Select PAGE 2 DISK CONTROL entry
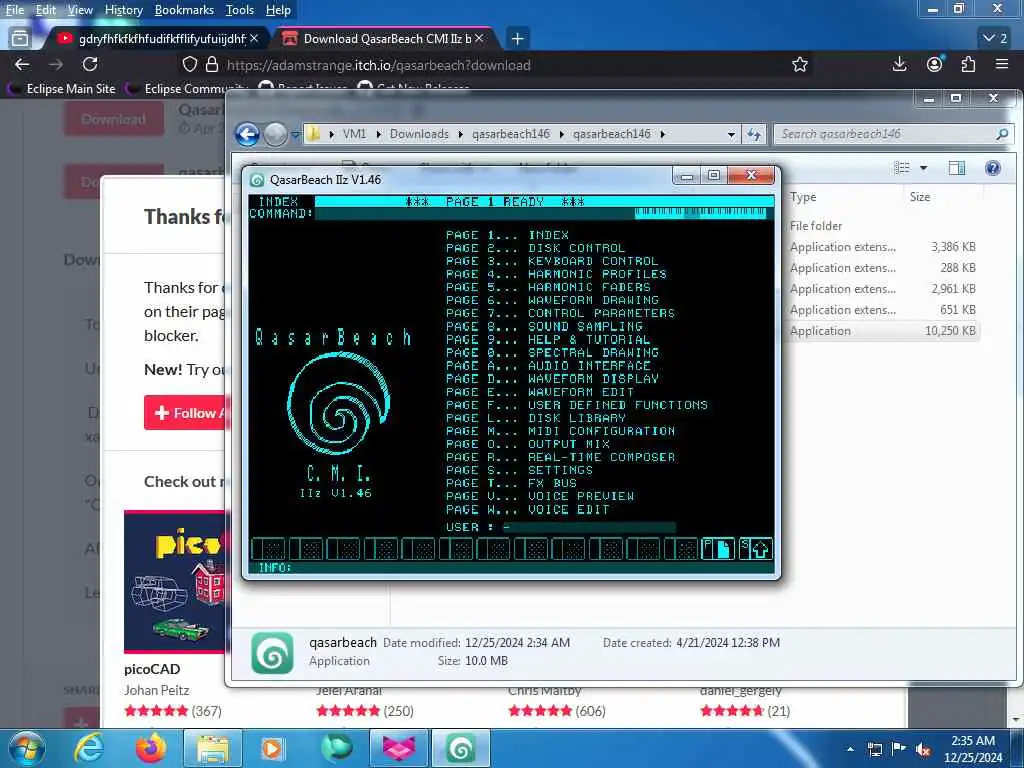 535,248
